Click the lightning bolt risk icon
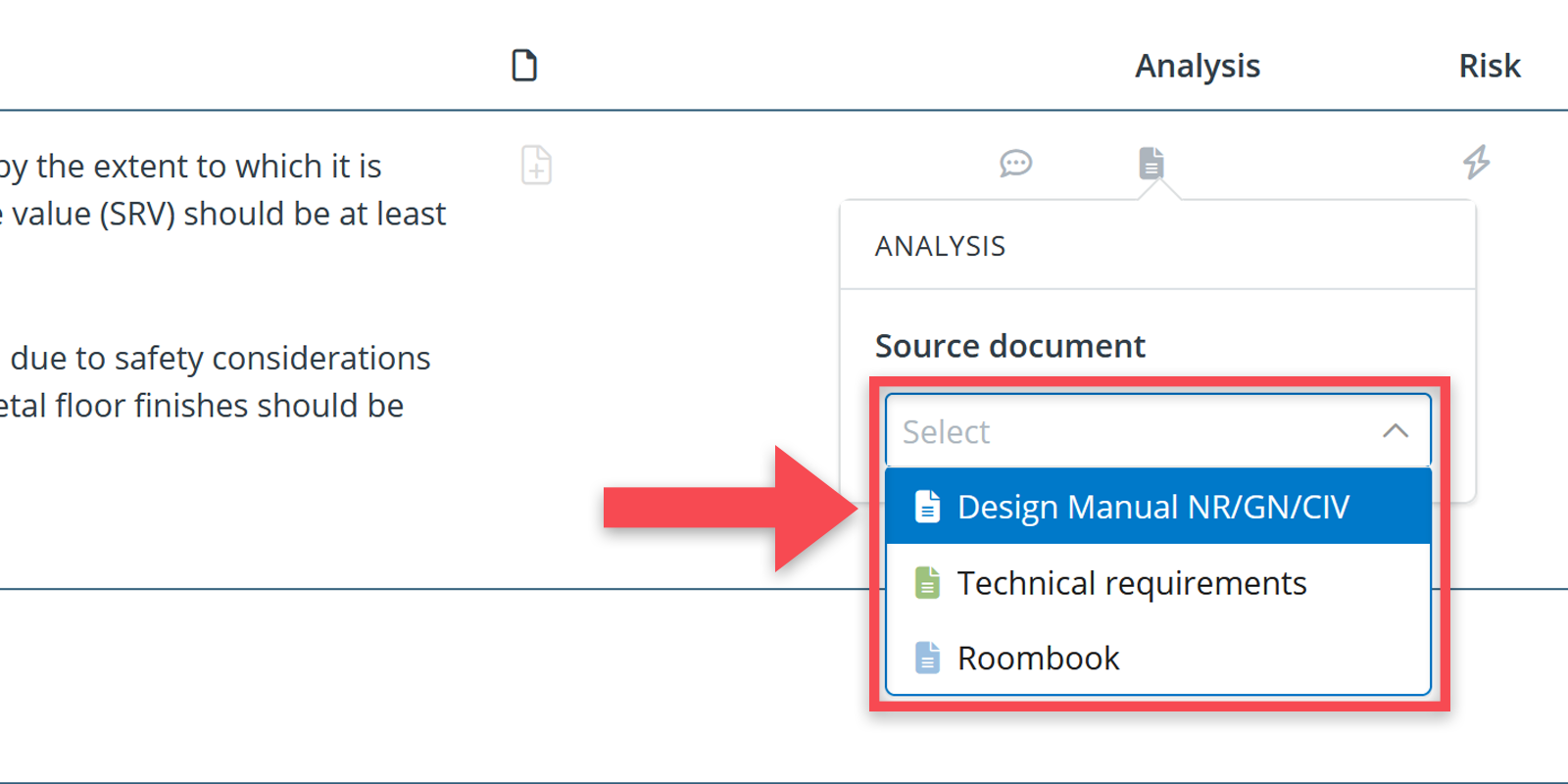This screenshot has width=1568, height=784. (x=1476, y=162)
